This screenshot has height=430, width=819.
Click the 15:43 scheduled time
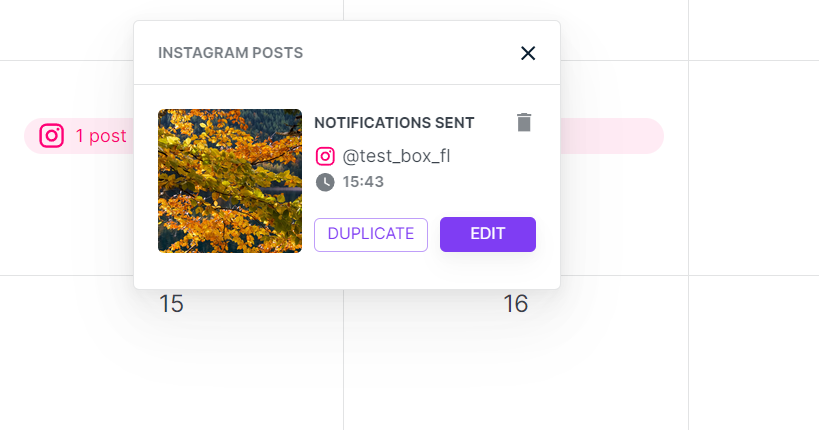[x=363, y=182]
